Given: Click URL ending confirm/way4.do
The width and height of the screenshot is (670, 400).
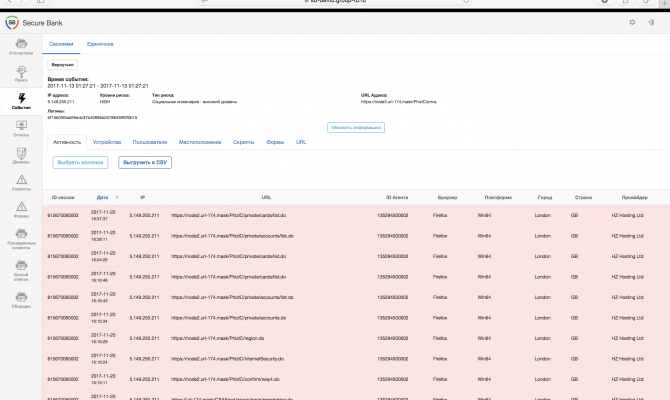Looking at the screenshot, I should tap(225, 379).
